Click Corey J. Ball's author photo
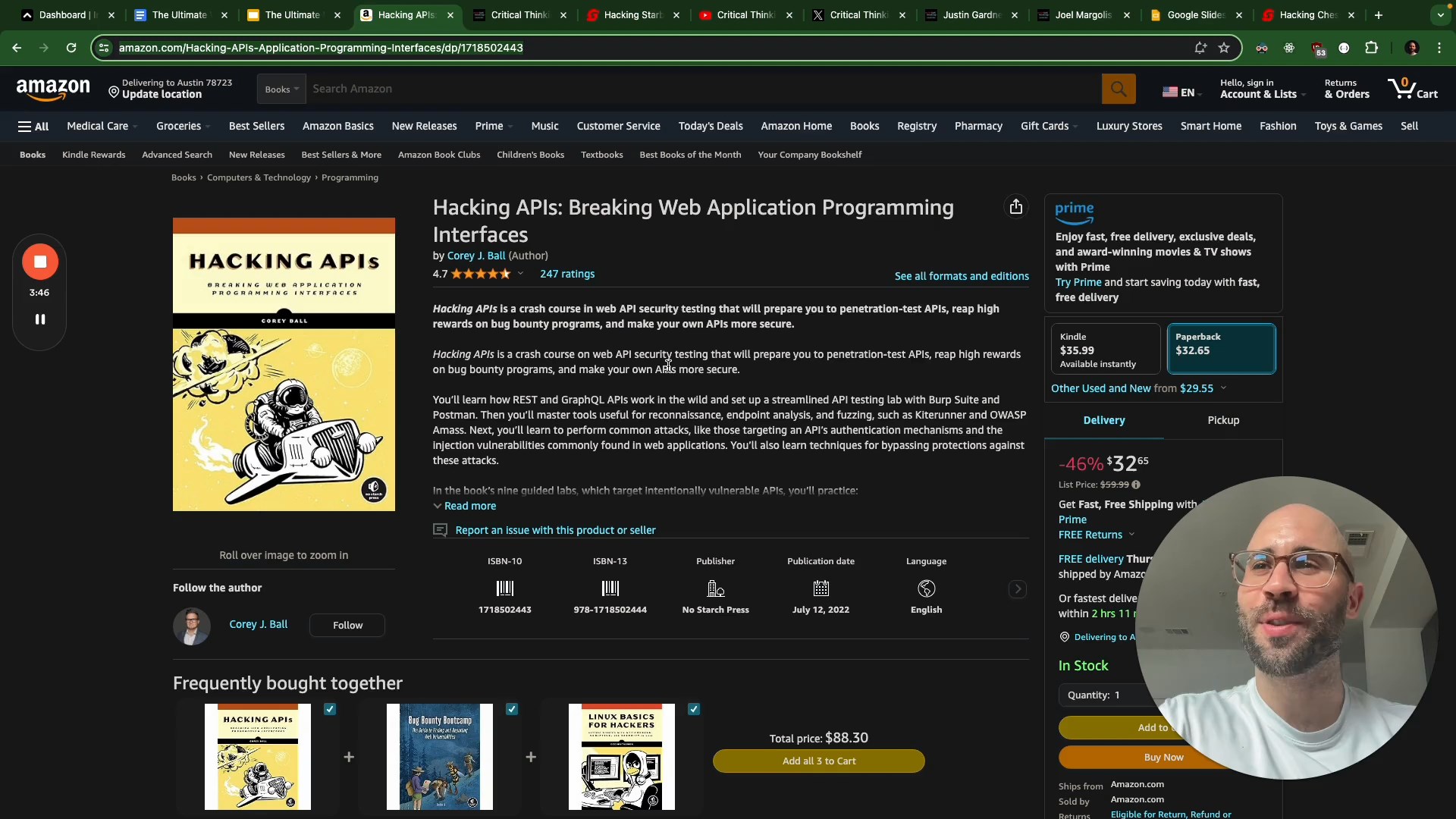The width and height of the screenshot is (1456, 819). (192, 626)
